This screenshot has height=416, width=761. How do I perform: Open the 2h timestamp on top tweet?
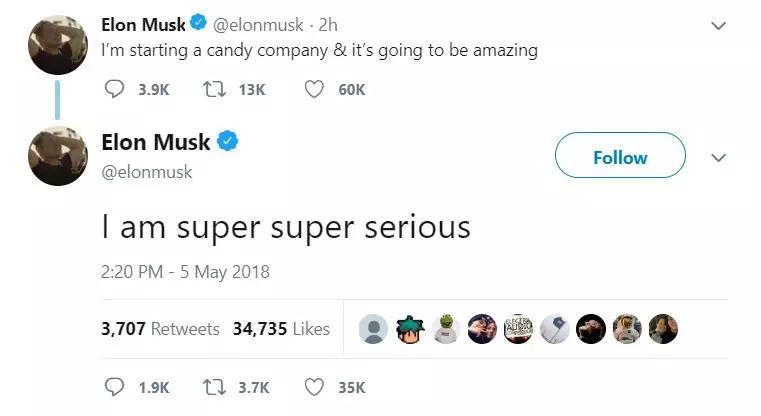point(328,25)
